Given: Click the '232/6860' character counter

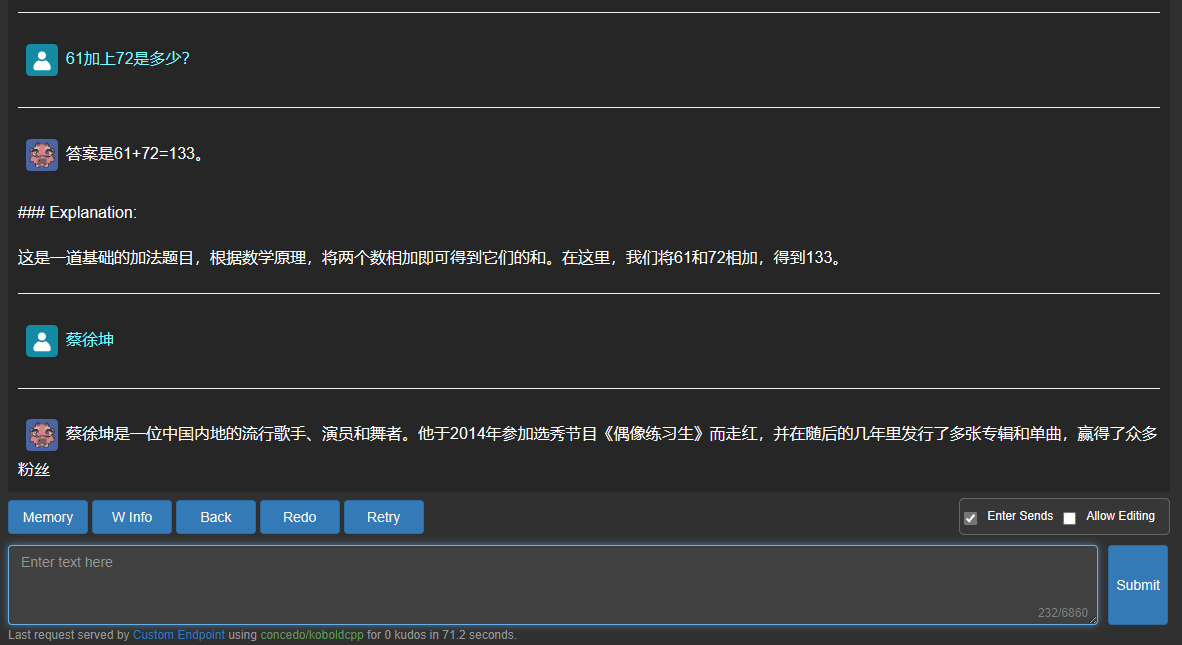Looking at the screenshot, I should coord(1062,613).
